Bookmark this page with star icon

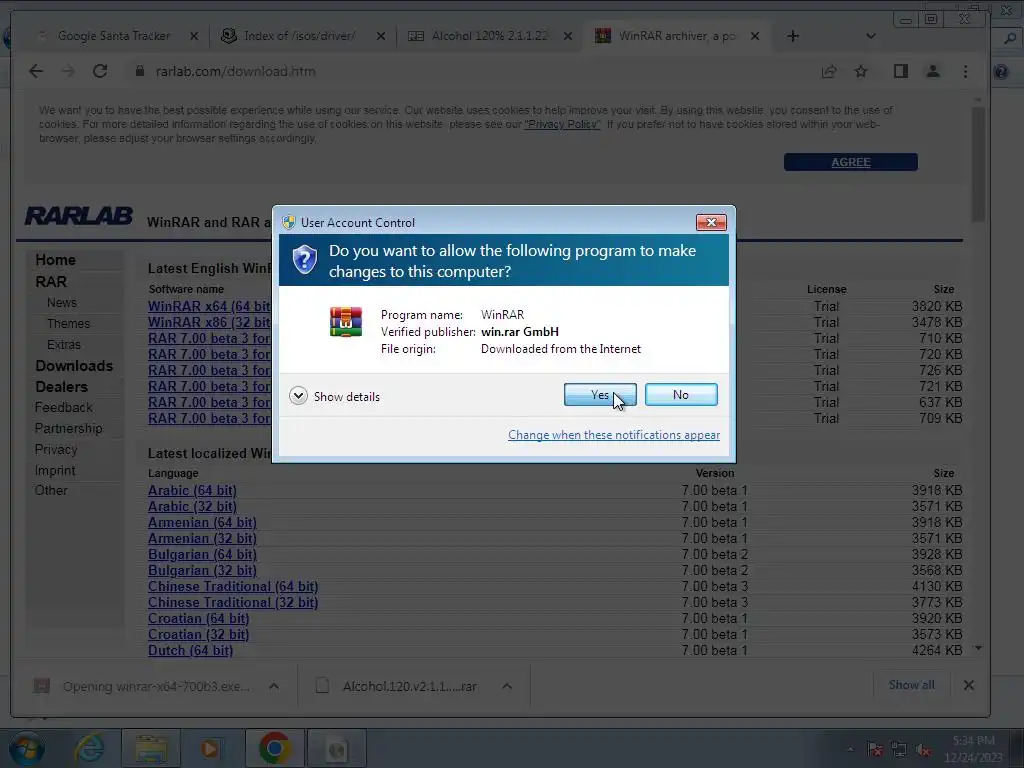(x=861, y=71)
